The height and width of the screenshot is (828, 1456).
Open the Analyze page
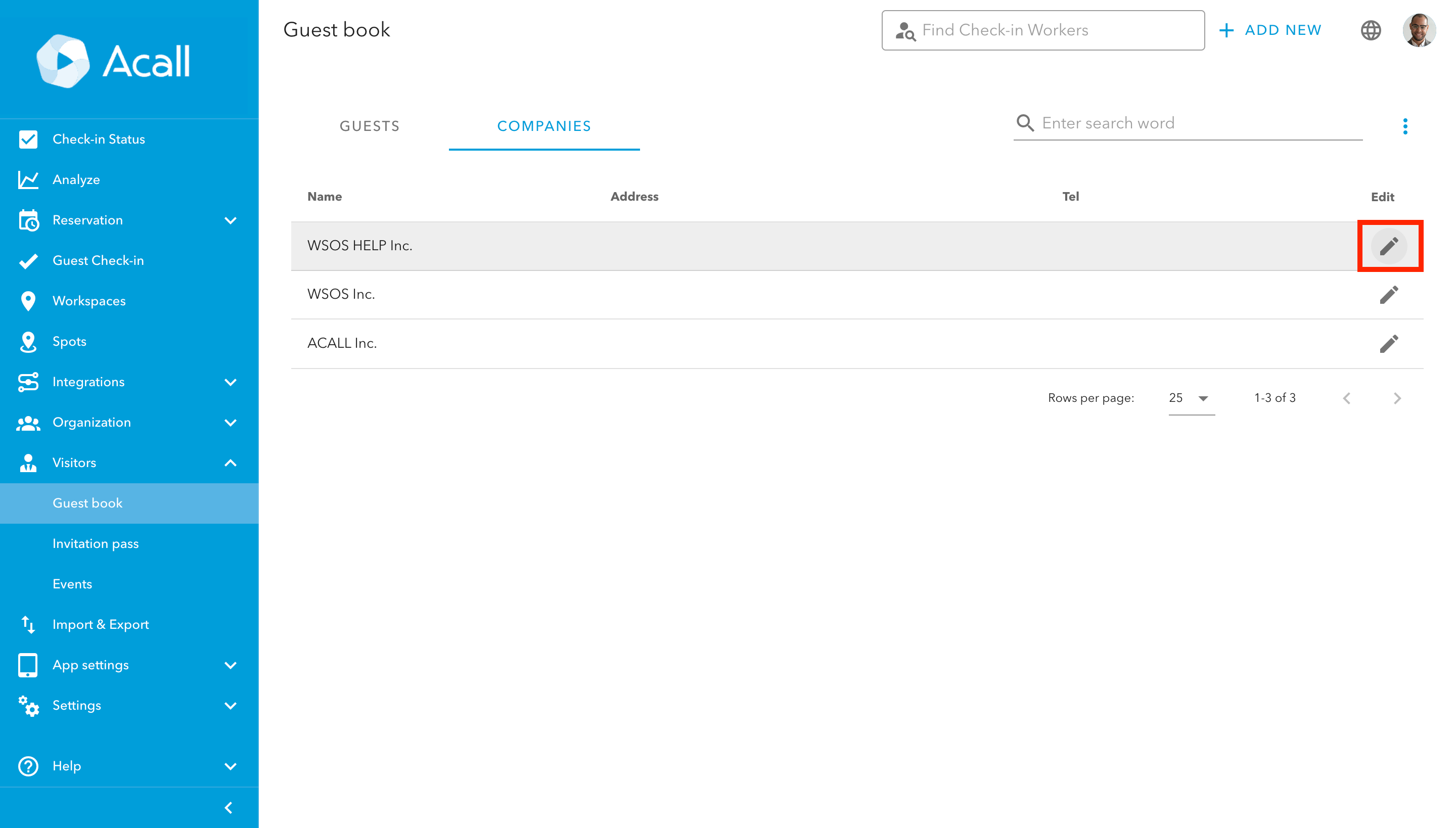(129, 180)
